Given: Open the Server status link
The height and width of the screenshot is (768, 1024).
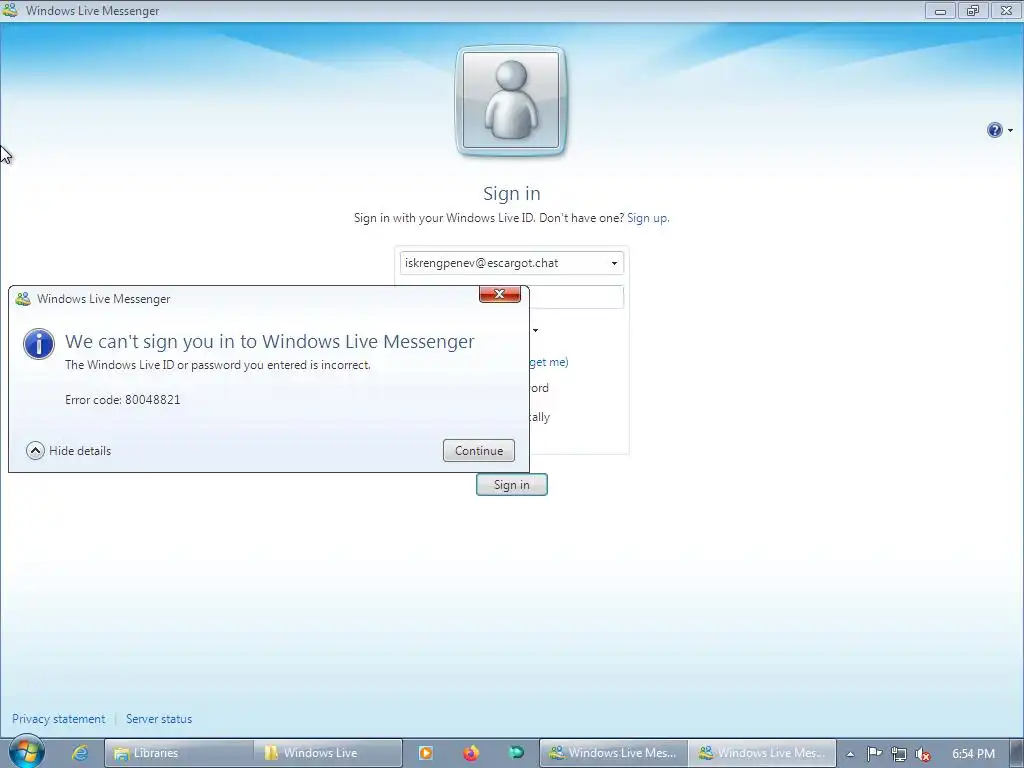Looking at the screenshot, I should [x=159, y=719].
